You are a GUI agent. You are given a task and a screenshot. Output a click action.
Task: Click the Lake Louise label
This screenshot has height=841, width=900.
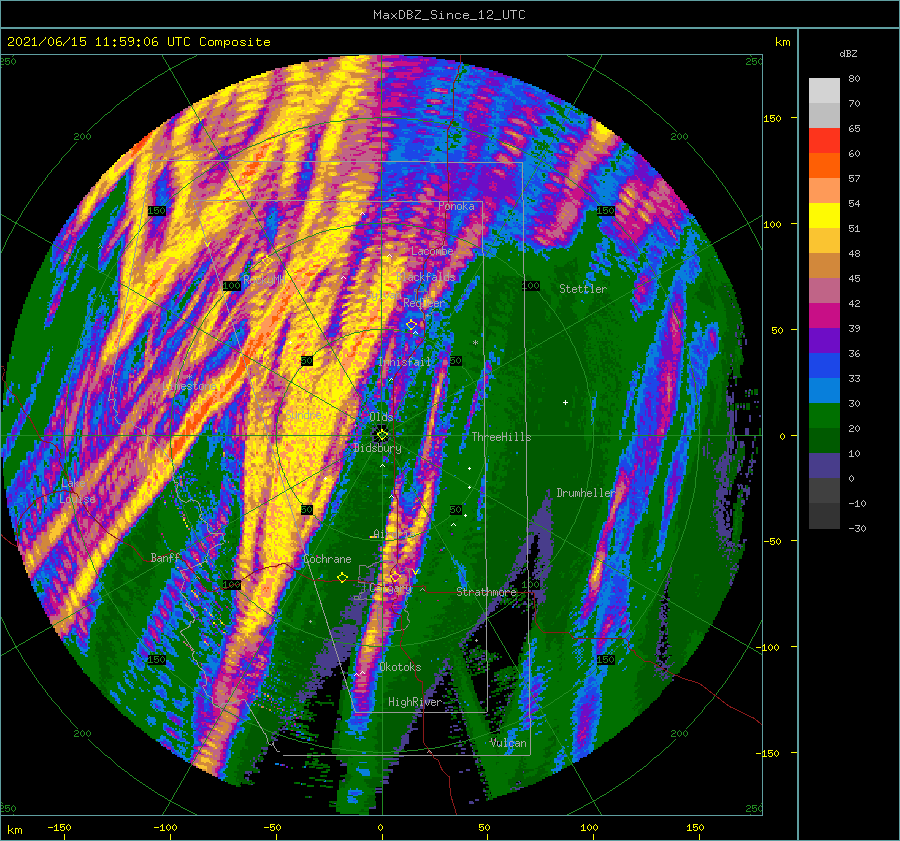[x=77, y=491]
